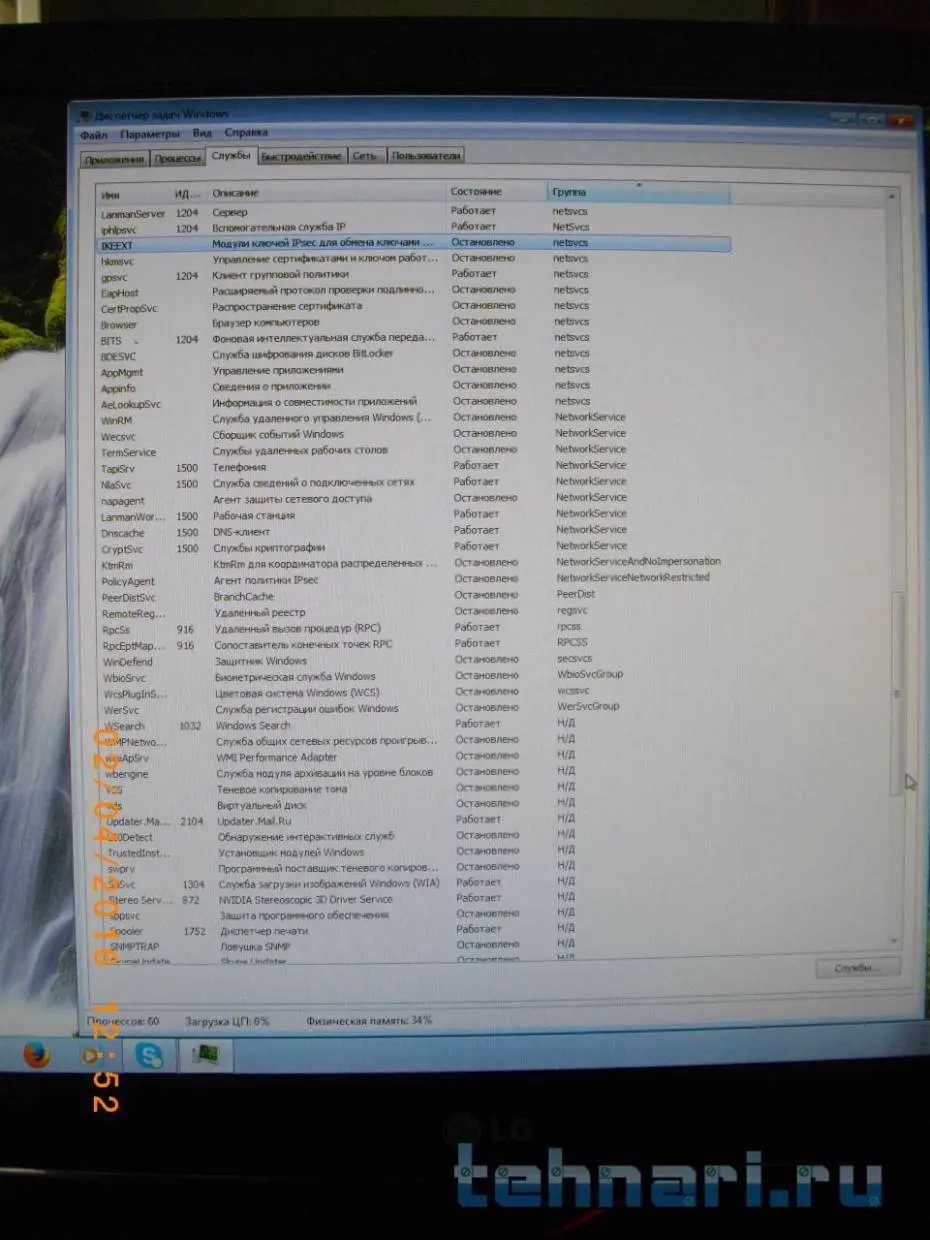This screenshot has width=930, height=1240.
Task: Select the Browser service row
Action: pyautogui.click(x=414, y=323)
